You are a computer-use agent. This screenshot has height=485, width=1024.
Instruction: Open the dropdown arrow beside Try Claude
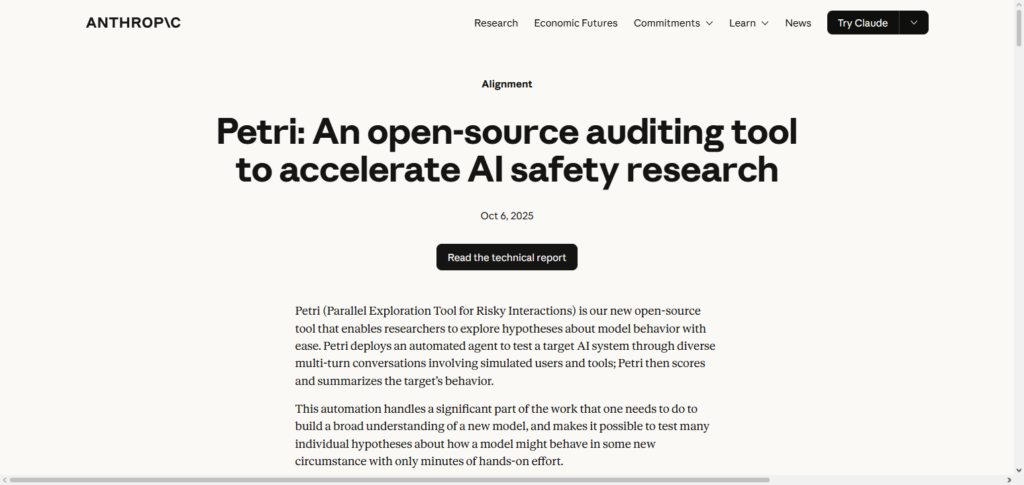(x=914, y=23)
